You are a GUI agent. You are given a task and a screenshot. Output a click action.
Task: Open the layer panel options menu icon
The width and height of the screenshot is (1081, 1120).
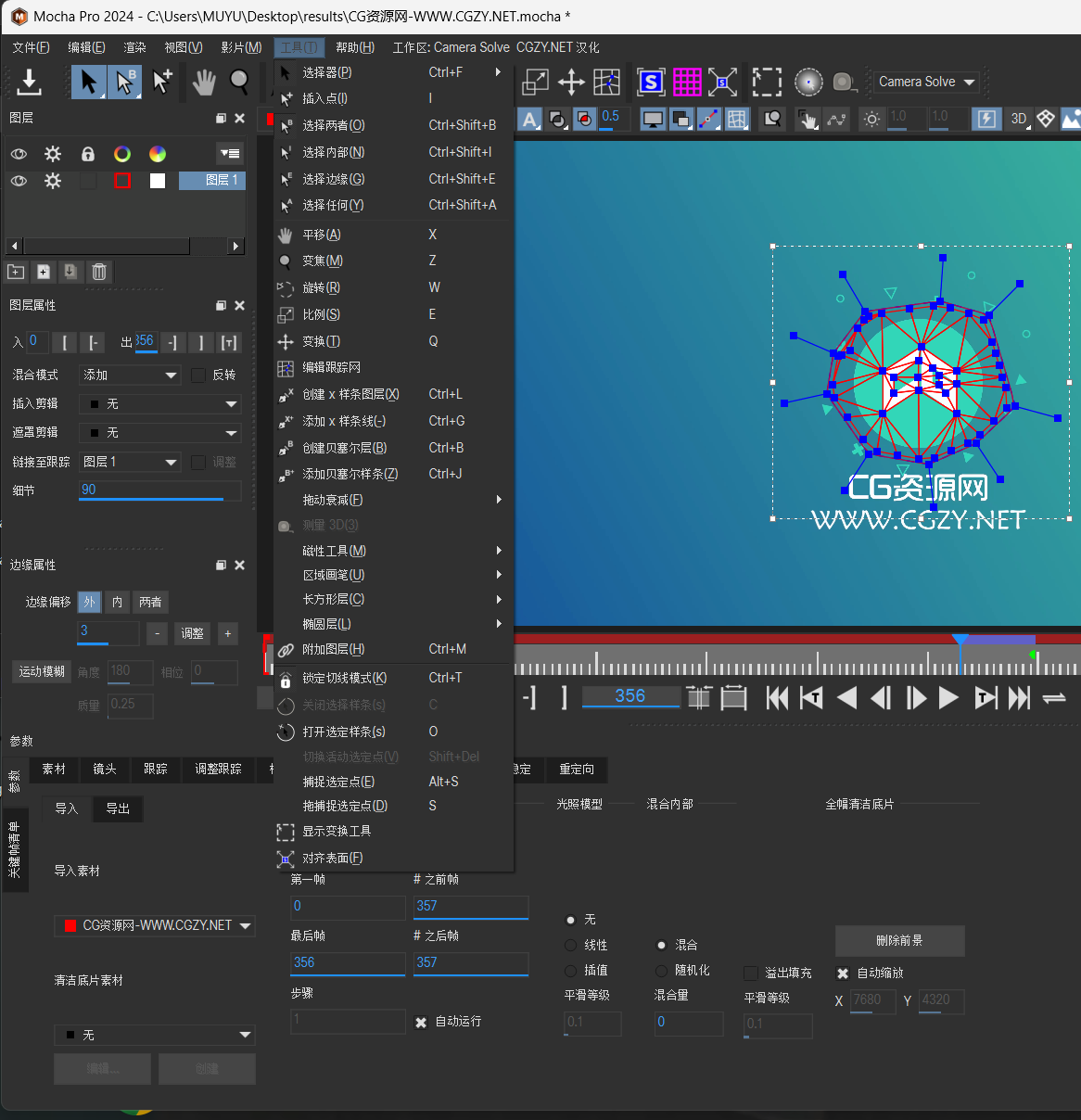coord(230,154)
